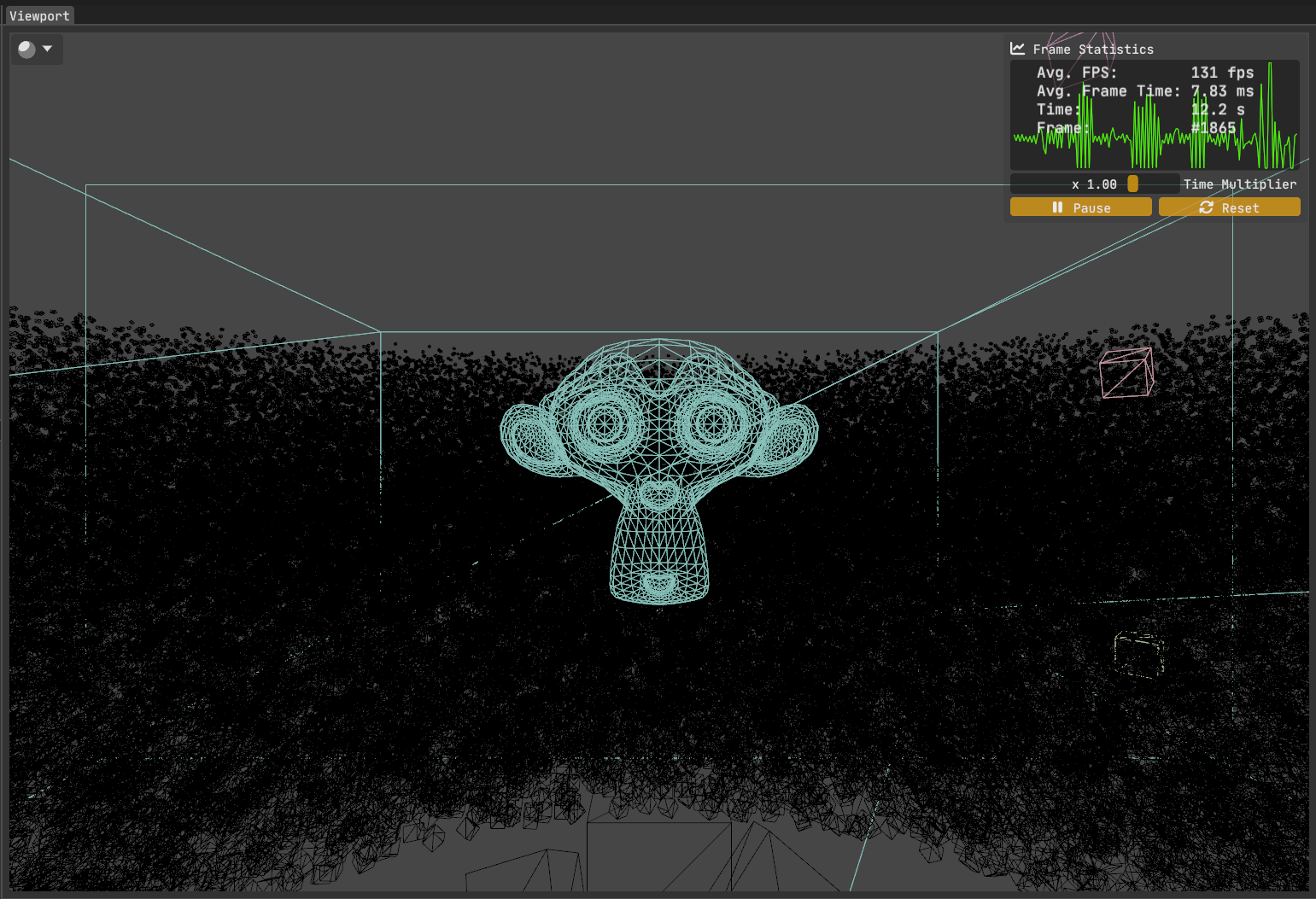Screen dimensions: 1316x899
Task: Click the frame number #1865
Action: point(1213,128)
